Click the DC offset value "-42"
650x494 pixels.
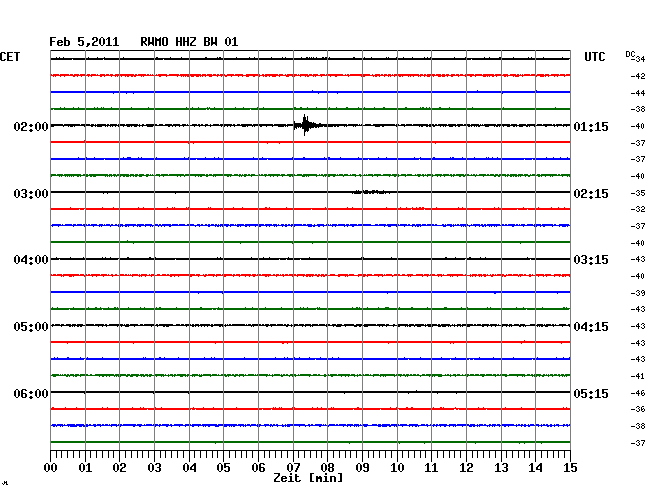coord(638,76)
